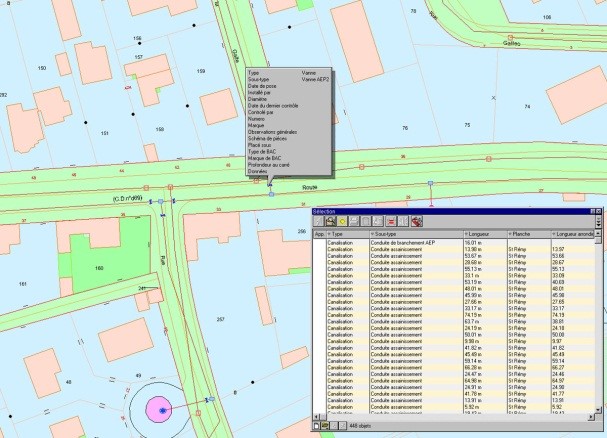Click the Longueur arrondie column header
607x438 pixels.
(x=573, y=233)
